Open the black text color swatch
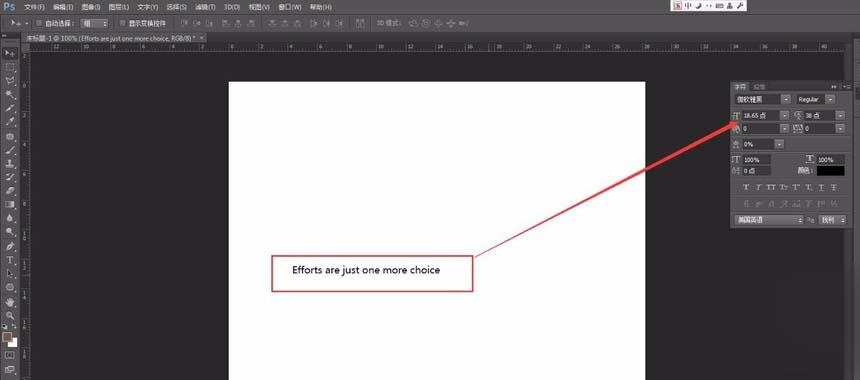The height and width of the screenshot is (380, 860). (830, 171)
